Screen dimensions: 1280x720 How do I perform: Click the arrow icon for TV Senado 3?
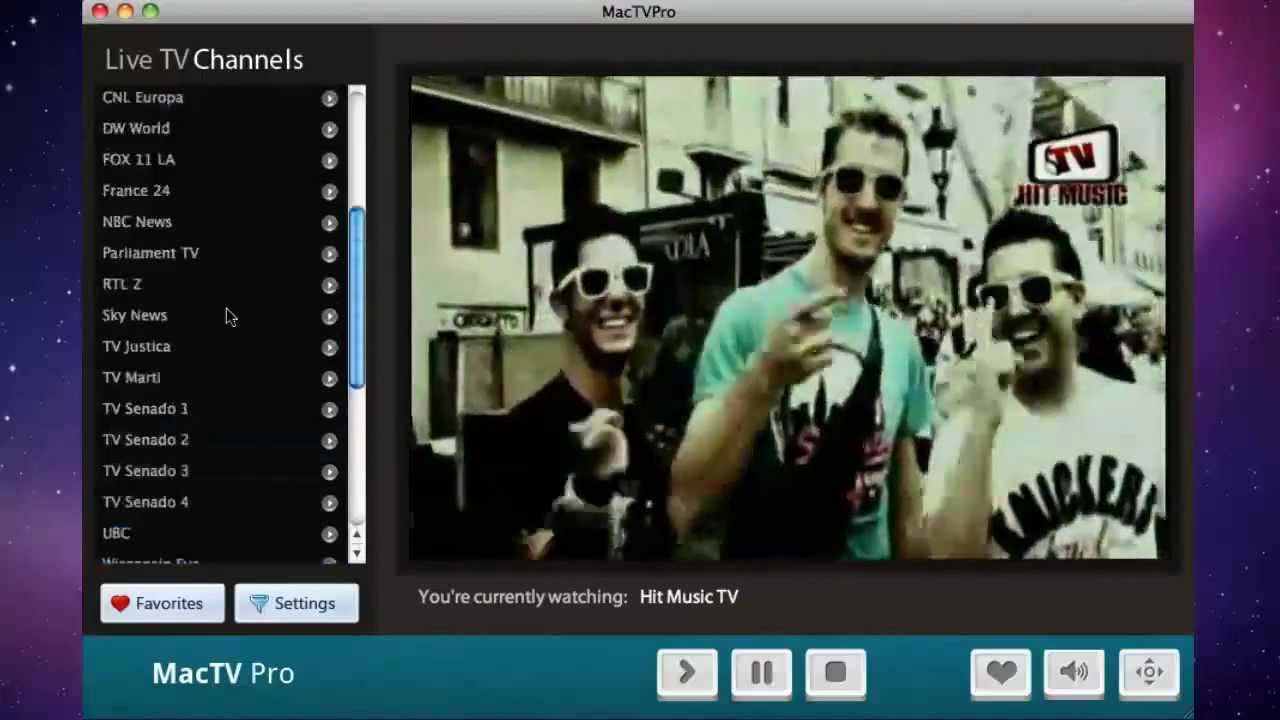tap(329, 472)
